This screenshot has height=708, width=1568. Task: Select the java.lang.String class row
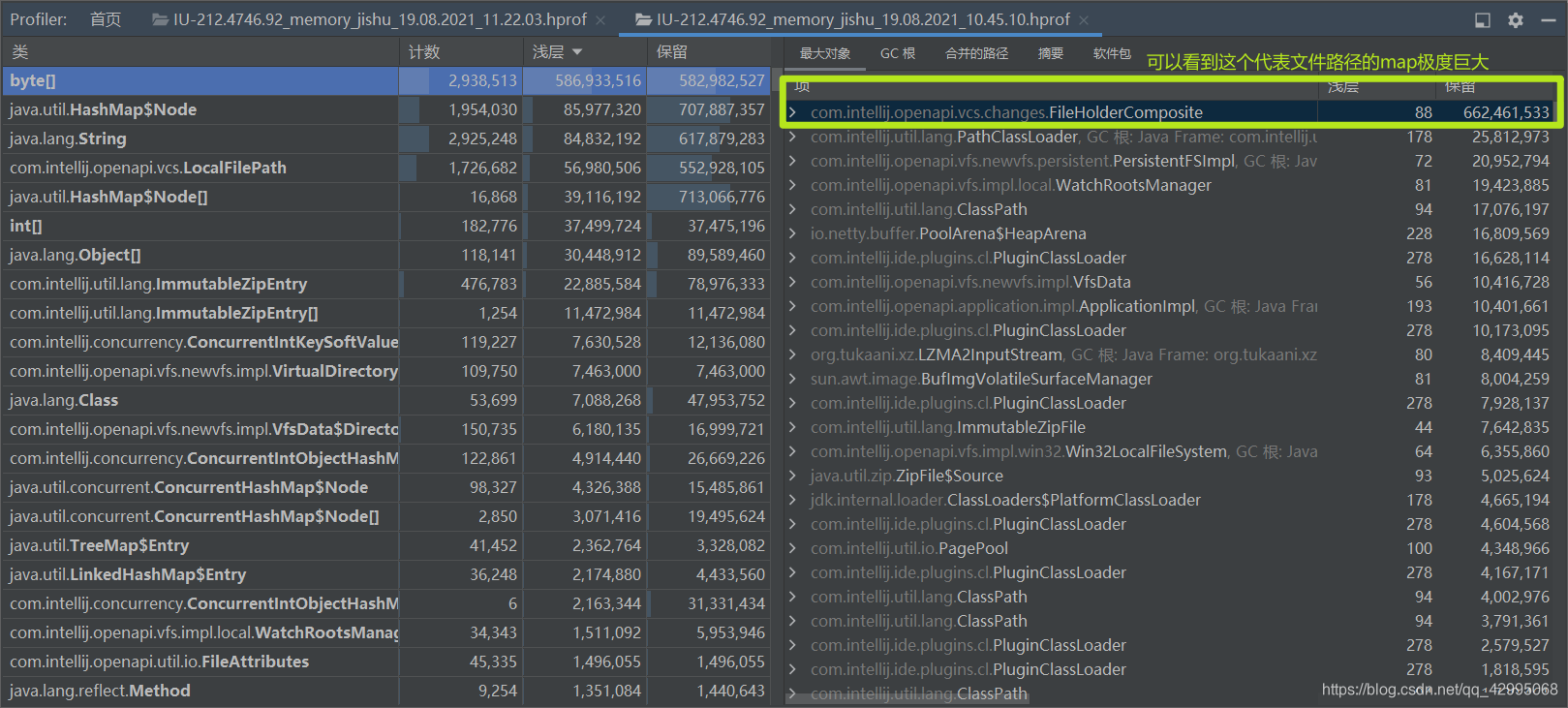(x=385, y=139)
